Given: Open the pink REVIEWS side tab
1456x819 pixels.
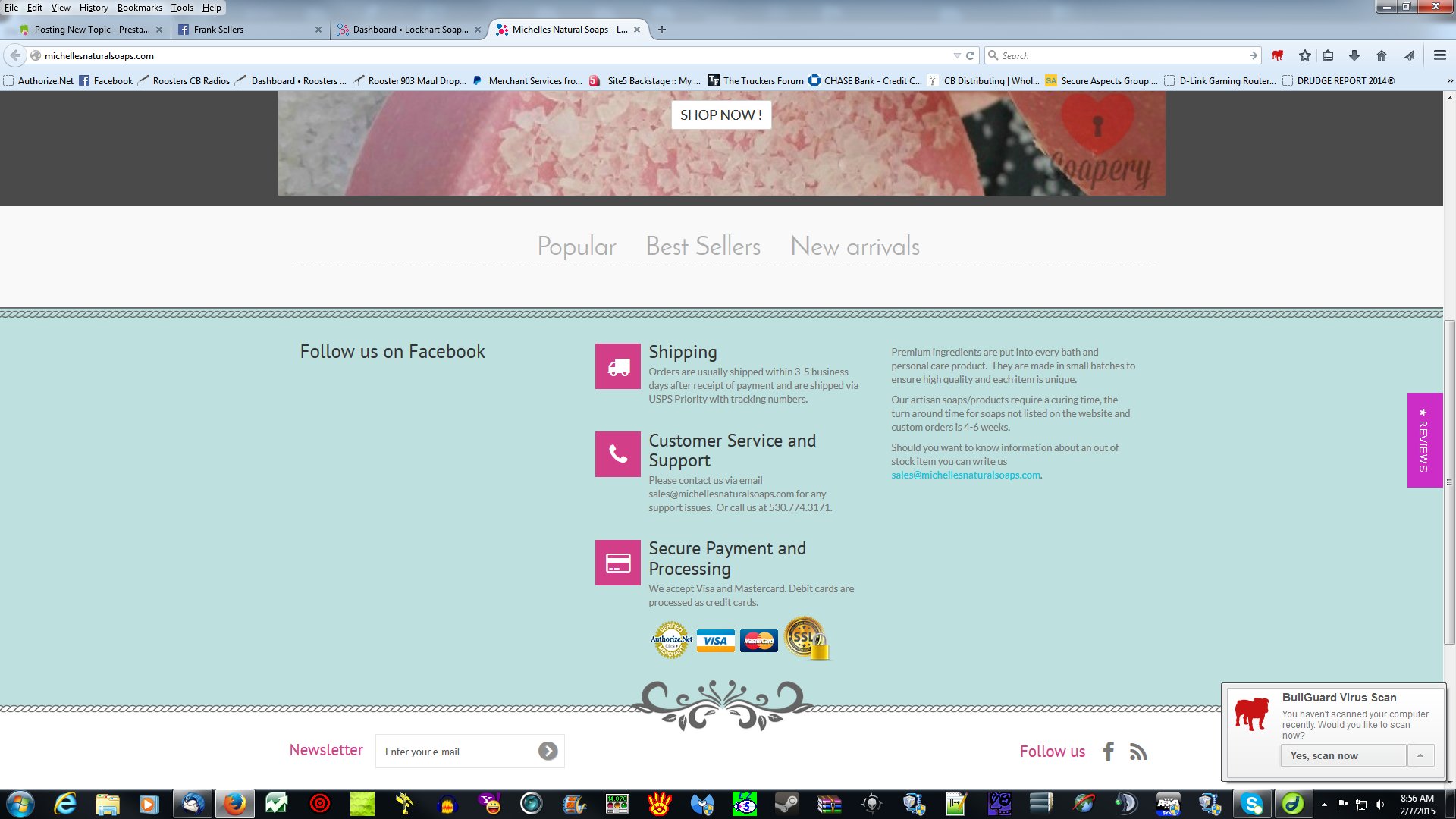Looking at the screenshot, I should tap(1424, 440).
